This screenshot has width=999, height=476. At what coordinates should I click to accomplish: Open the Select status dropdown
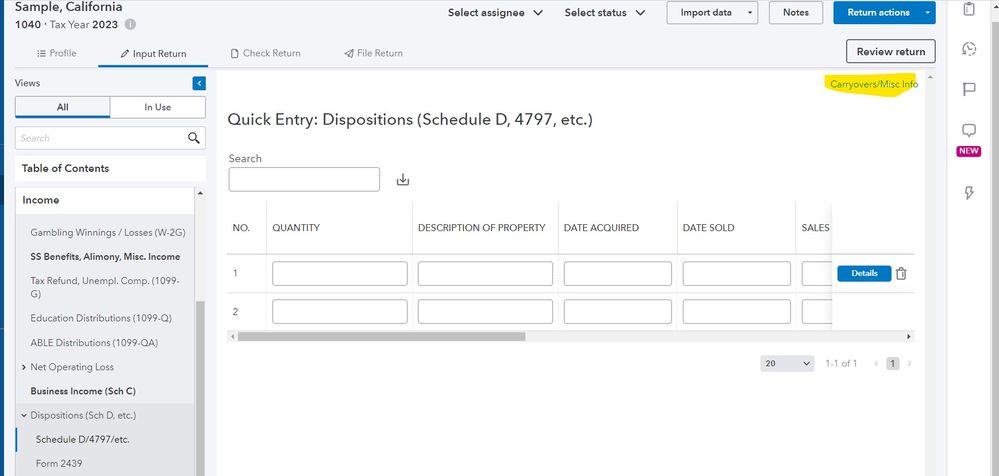[609, 13]
